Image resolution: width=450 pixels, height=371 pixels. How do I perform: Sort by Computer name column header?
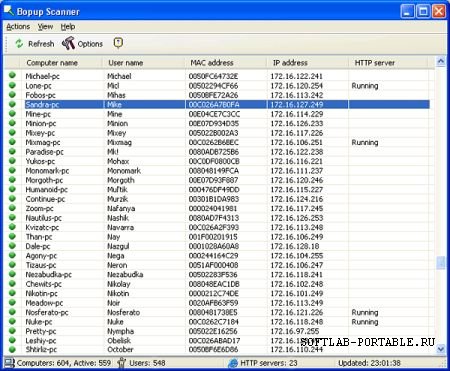coord(61,63)
